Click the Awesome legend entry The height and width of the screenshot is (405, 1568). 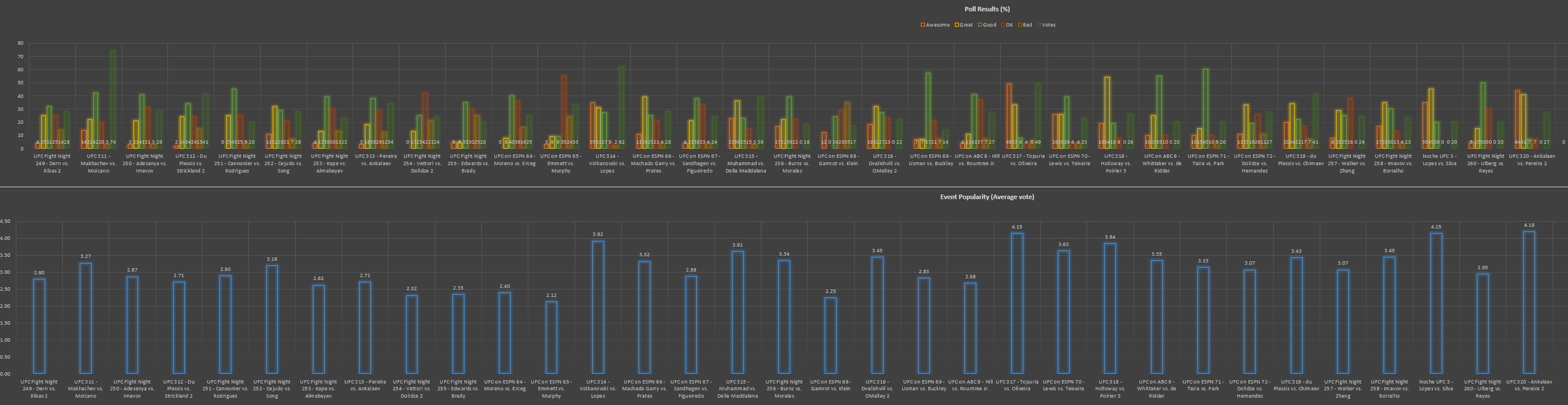click(x=937, y=25)
